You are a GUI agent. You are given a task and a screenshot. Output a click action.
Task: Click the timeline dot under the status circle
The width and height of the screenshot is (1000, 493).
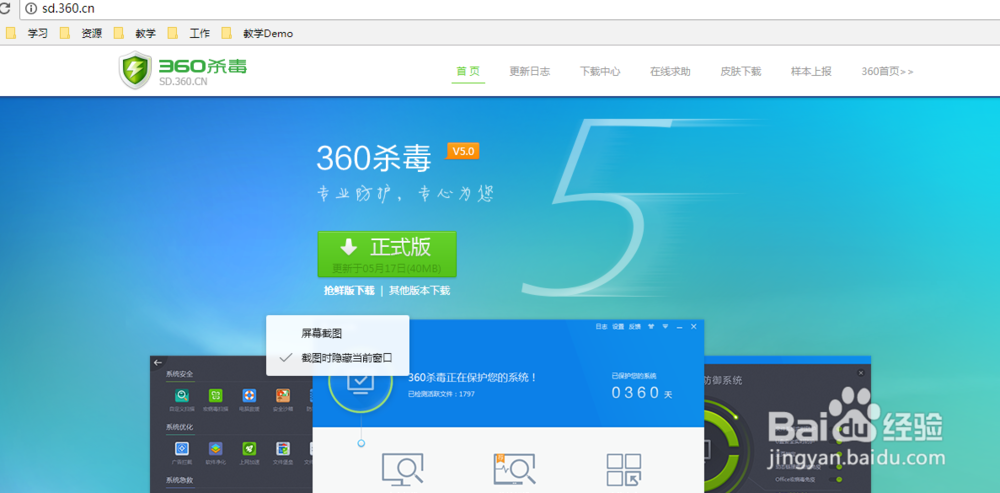361,443
